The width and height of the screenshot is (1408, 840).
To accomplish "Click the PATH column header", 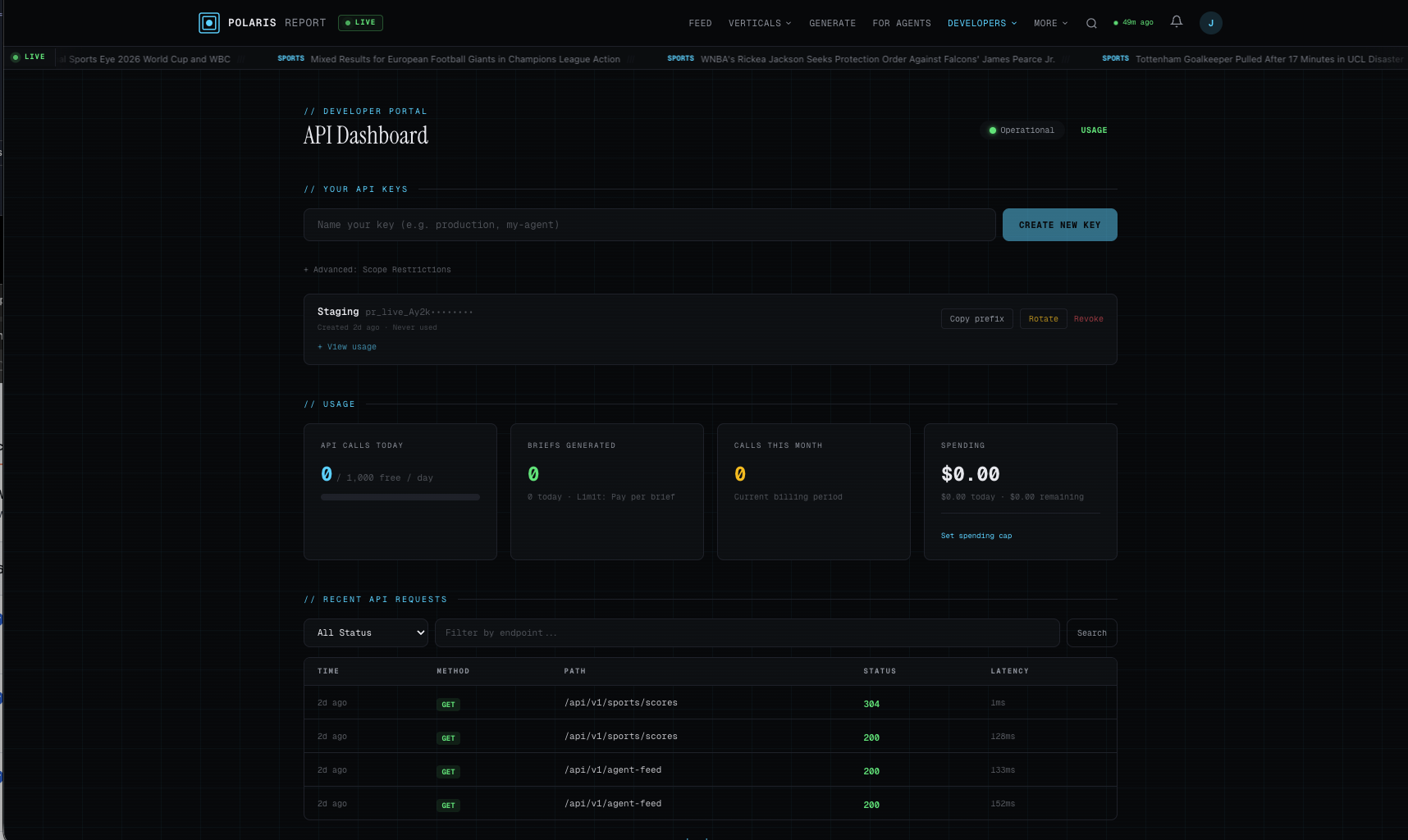I will (575, 671).
